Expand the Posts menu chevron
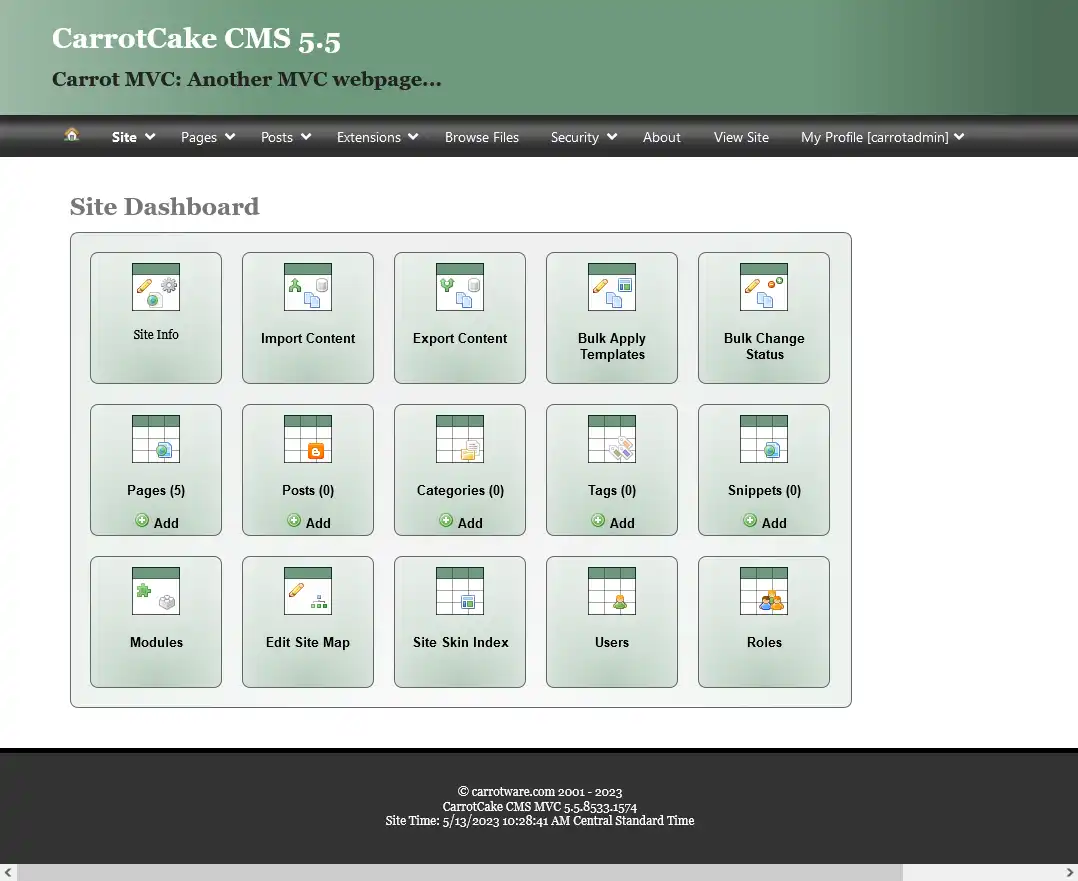 [x=306, y=137]
